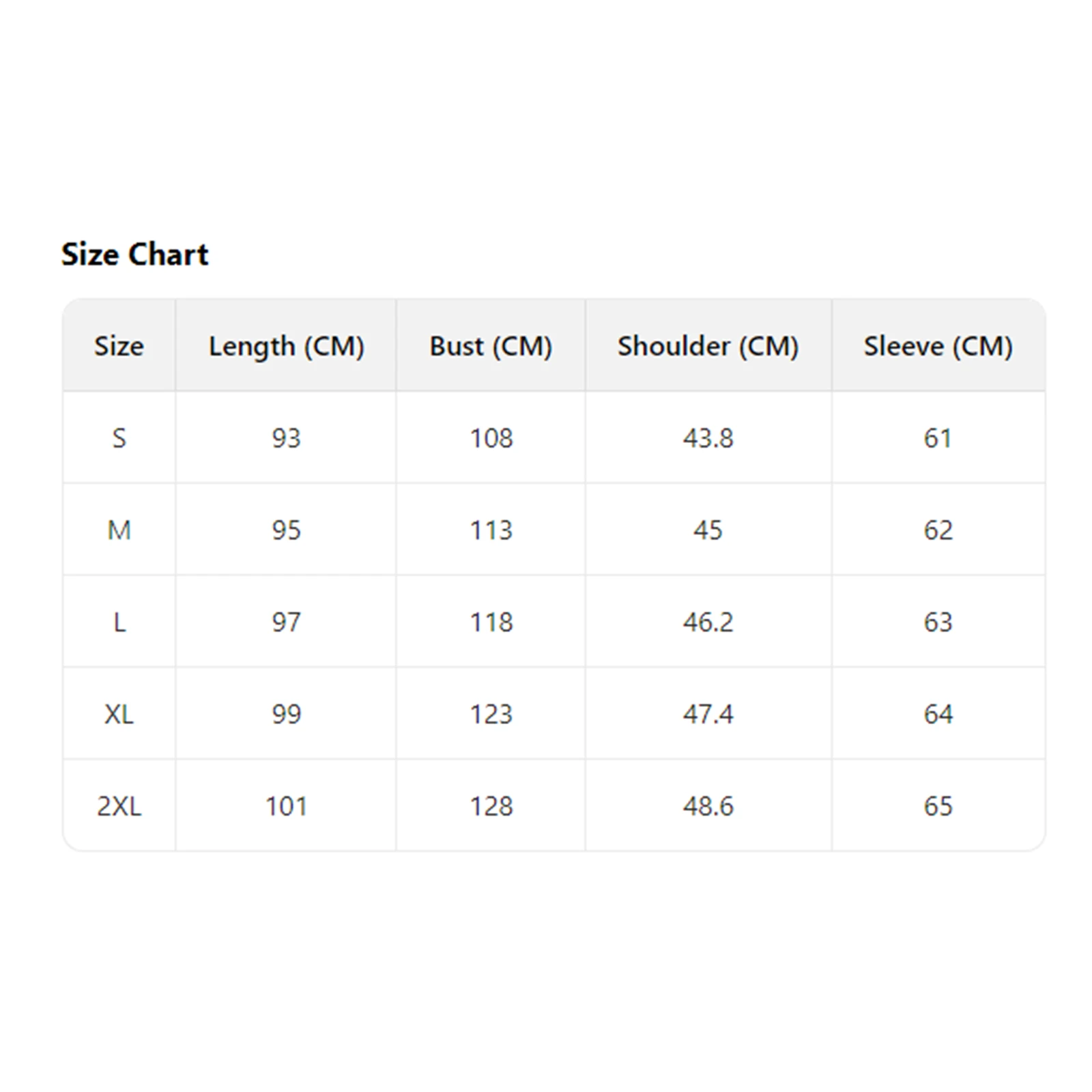Select the 47.4 shoulder cell
The width and height of the screenshot is (1092, 1092).
point(708,715)
